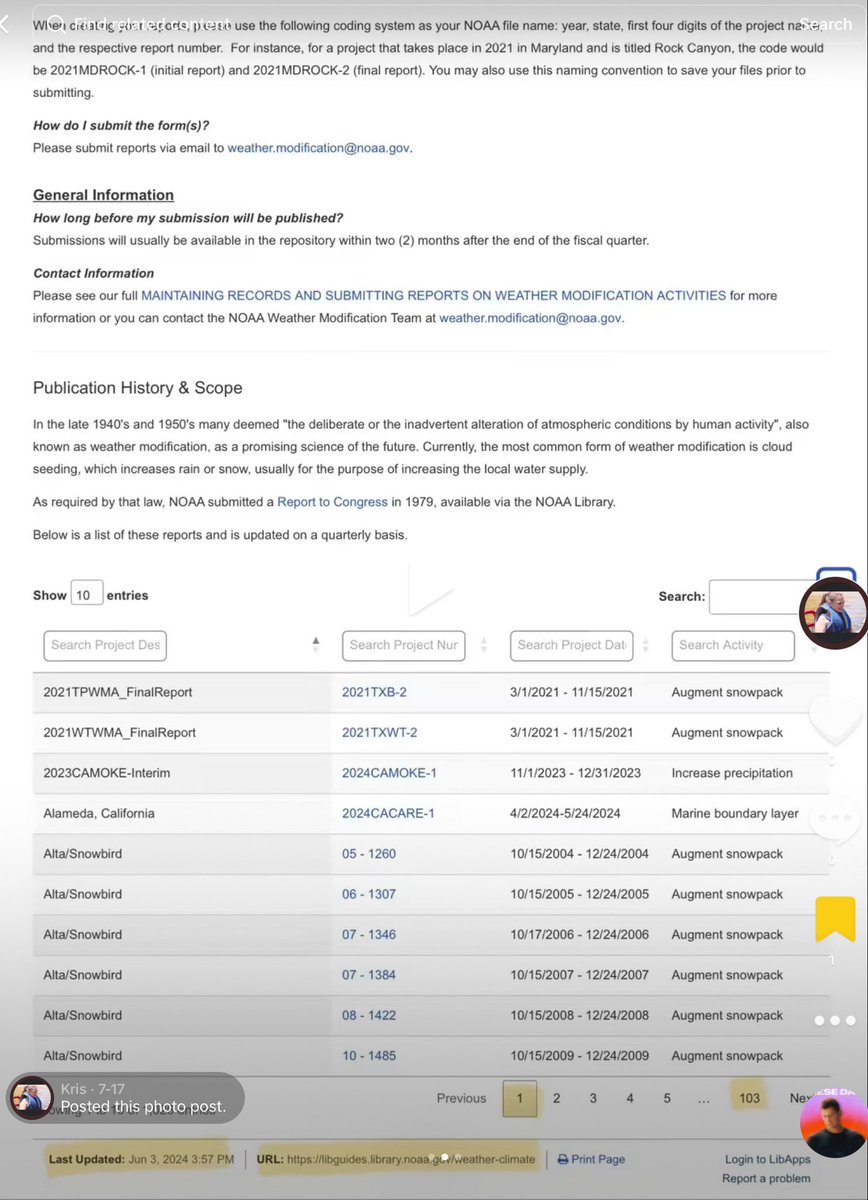Open Kris's avatar in the caption bubble
Viewport: 868px width, 1200px height.
point(31,1098)
